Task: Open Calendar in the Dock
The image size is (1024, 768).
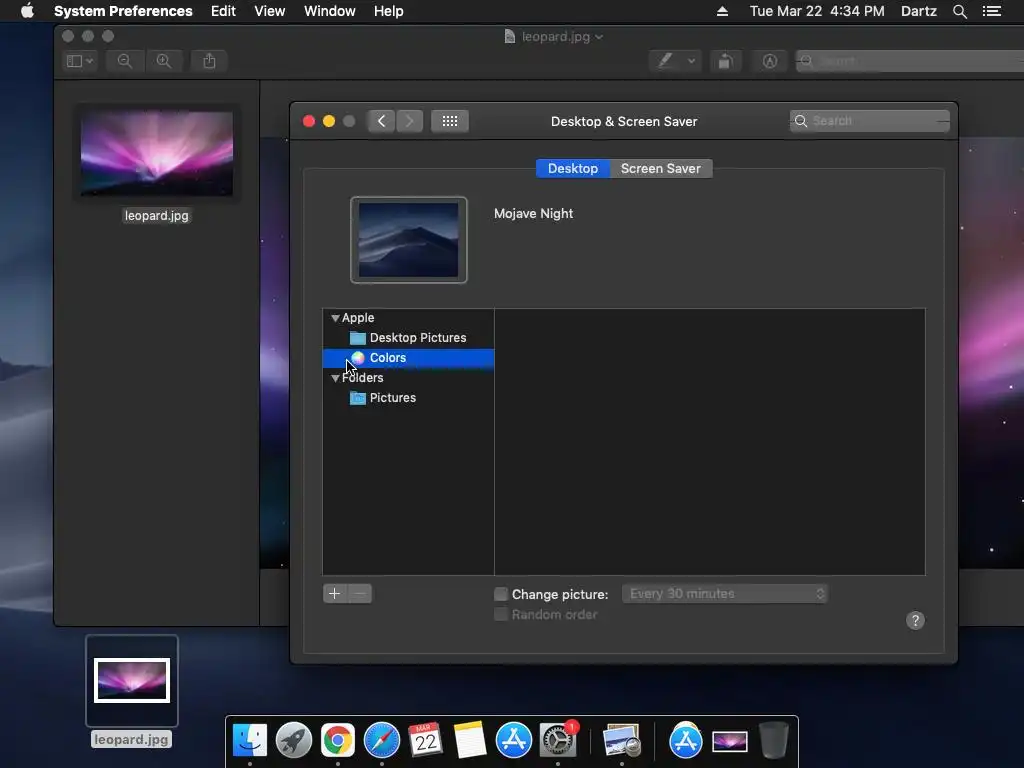Action: (x=425, y=741)
